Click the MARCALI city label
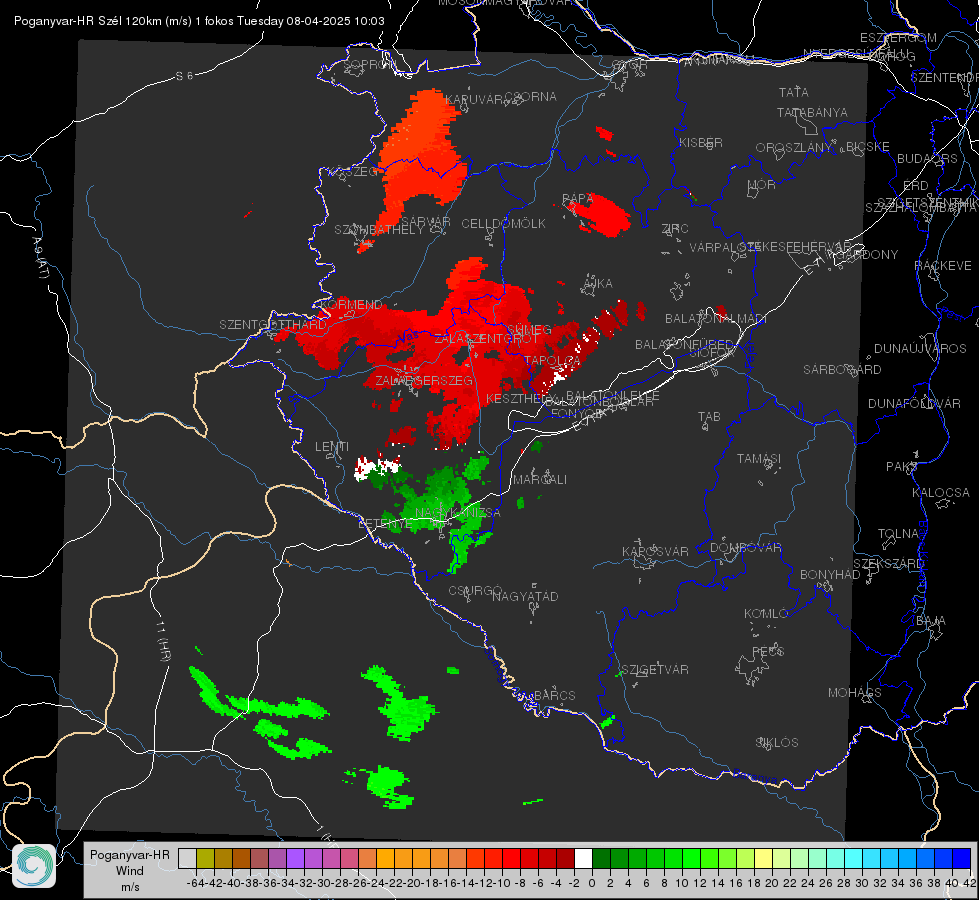 tap(539, 480)
